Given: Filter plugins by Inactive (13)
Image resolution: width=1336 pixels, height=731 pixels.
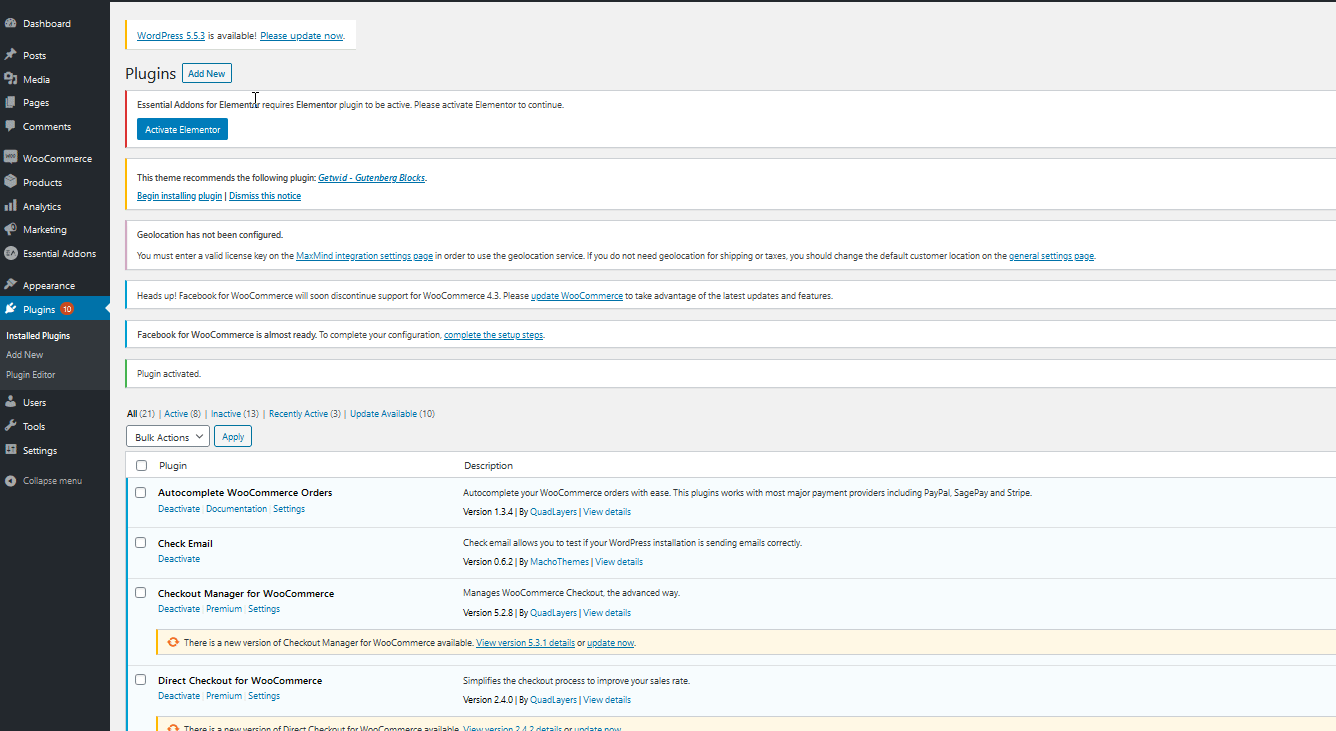Looking at the screenshot, I should pyautogui.click(x=235, y=414).
